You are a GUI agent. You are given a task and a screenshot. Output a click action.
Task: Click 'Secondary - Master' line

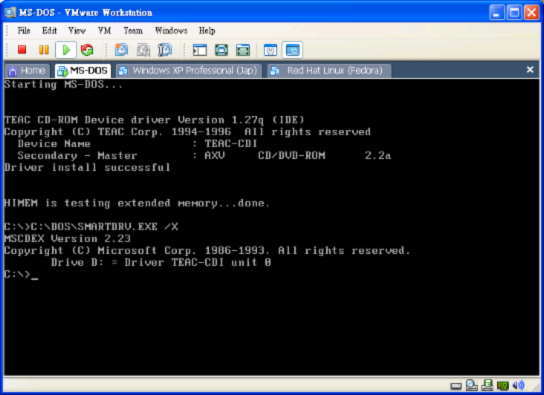(x=204, y=155)
